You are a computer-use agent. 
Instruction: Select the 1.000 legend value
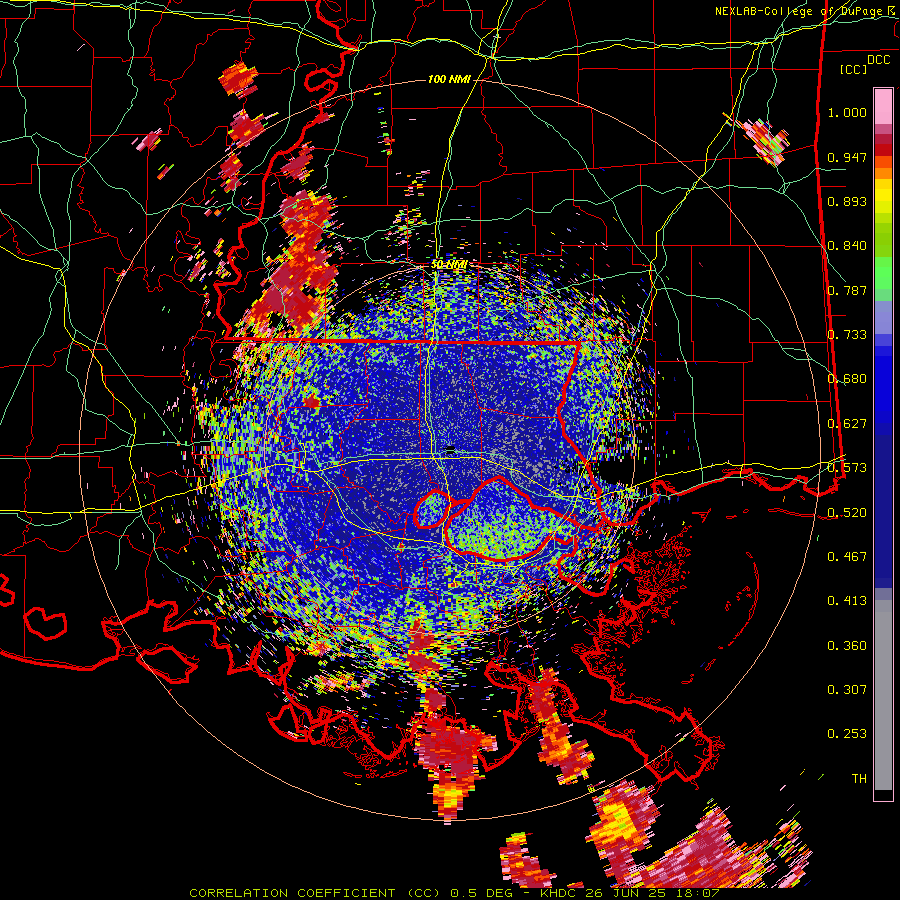coord(847,112)
